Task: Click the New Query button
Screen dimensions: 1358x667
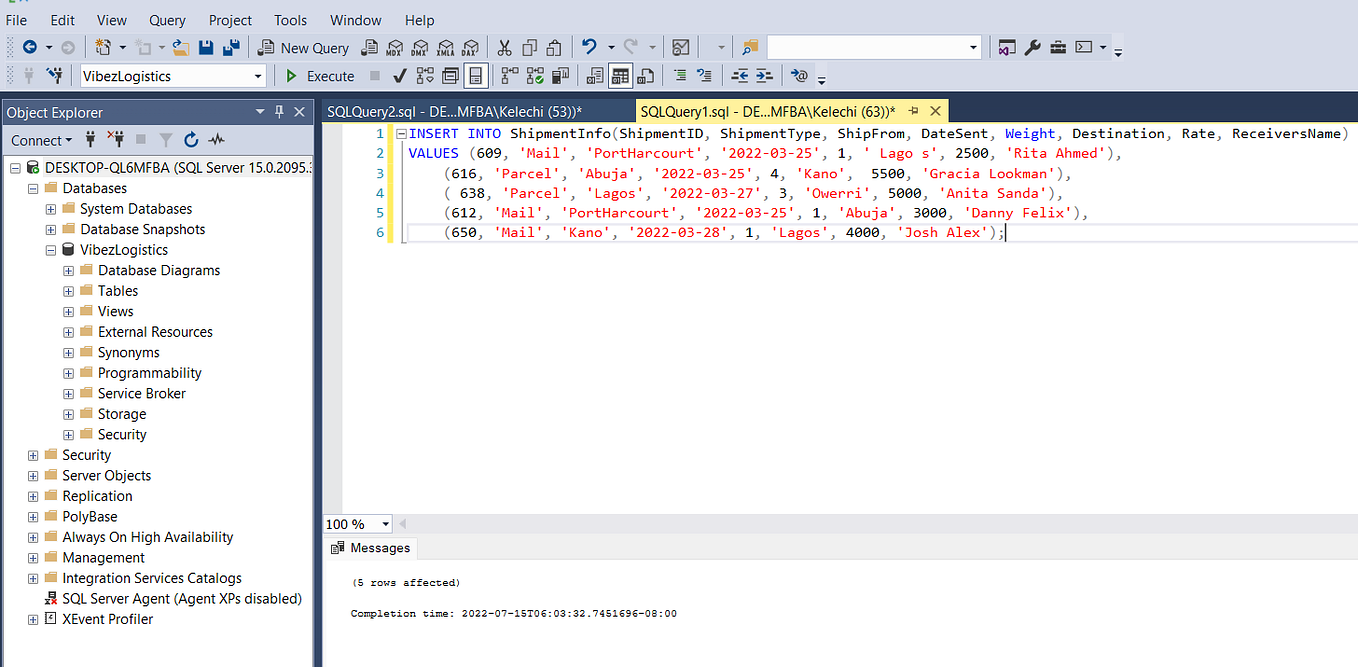Action: [x=303, y=47]
